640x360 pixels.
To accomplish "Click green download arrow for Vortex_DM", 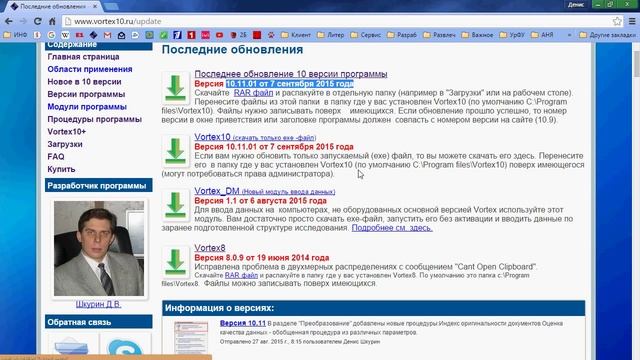I will click(x=176, y=205).
